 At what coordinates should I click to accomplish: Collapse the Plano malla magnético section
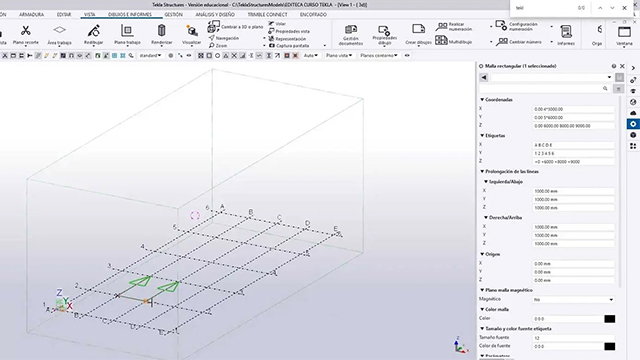click(482, 290)
